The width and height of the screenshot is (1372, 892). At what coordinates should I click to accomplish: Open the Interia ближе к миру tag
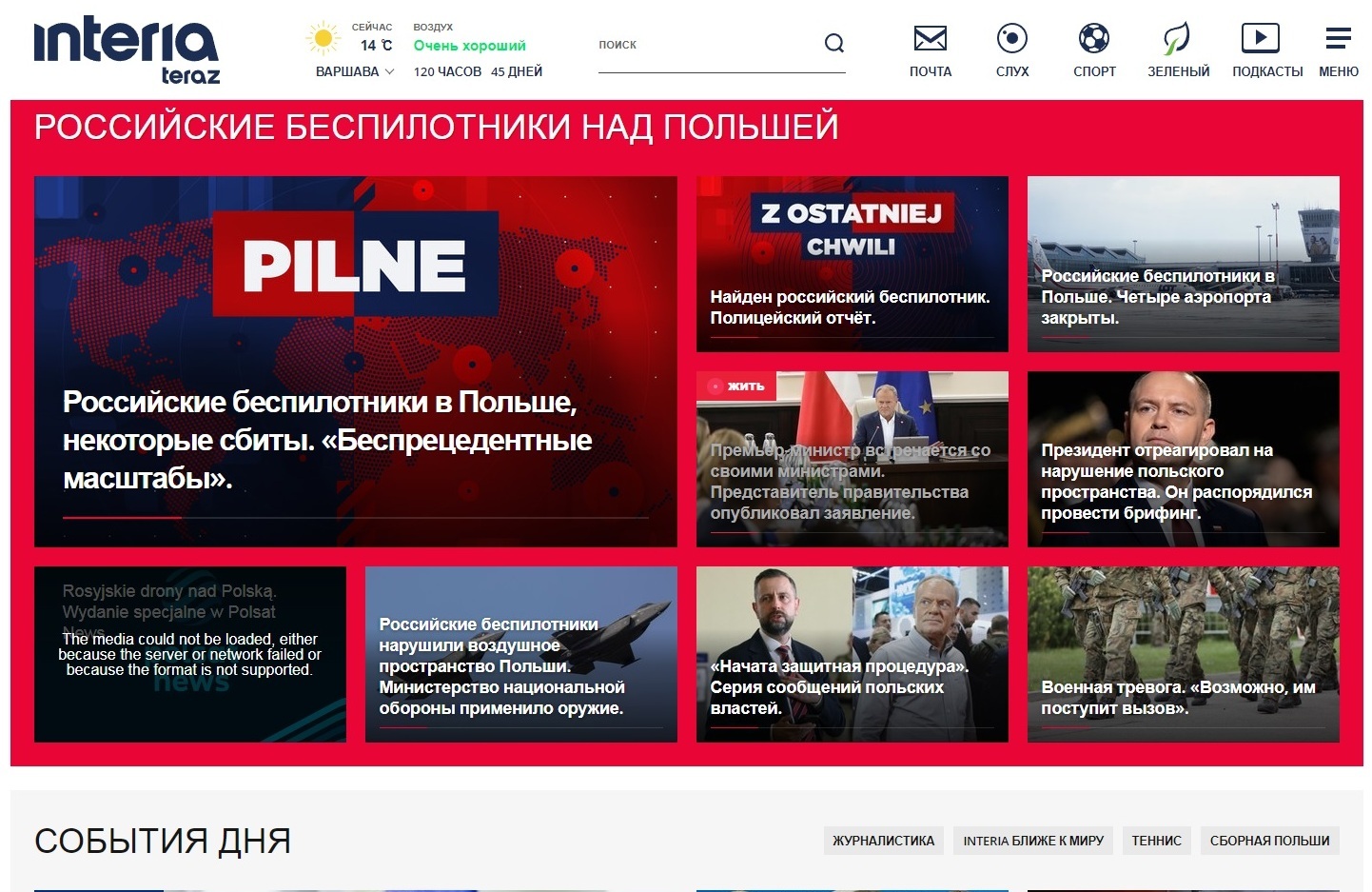[1032, 841]
